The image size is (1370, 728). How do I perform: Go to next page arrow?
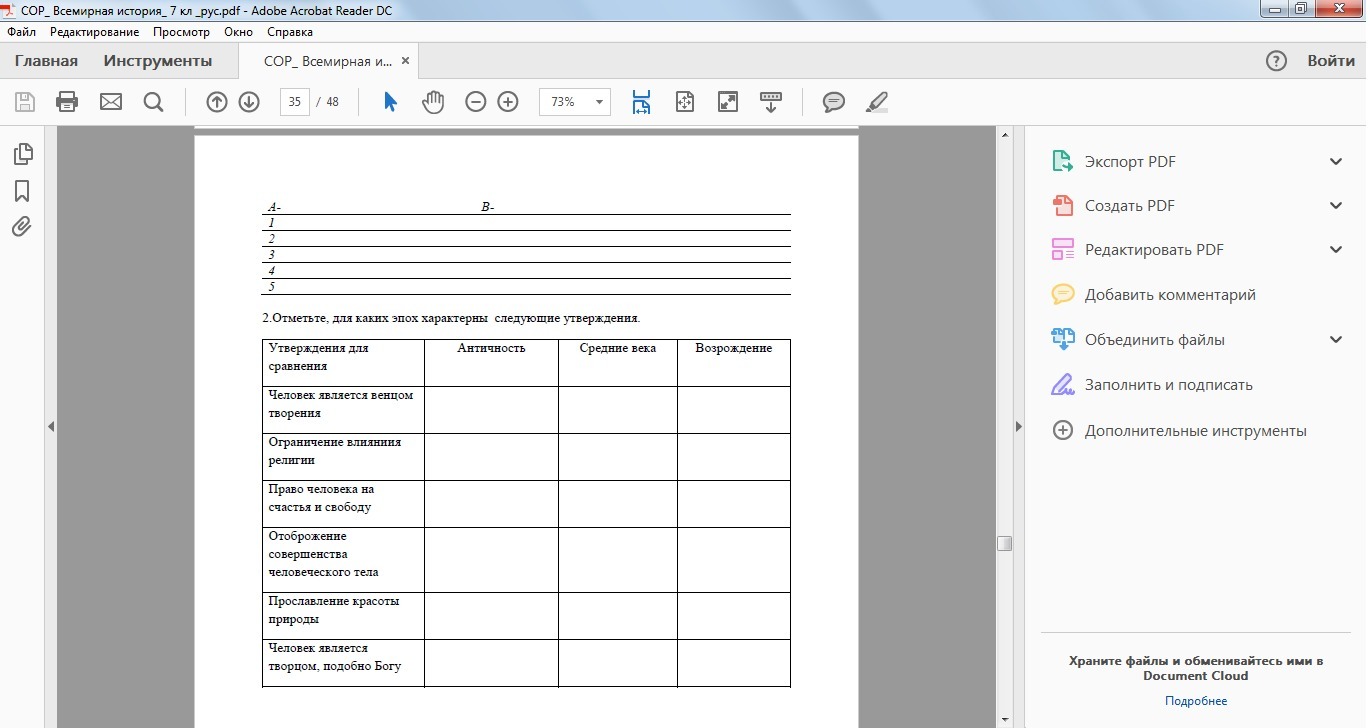249,102
